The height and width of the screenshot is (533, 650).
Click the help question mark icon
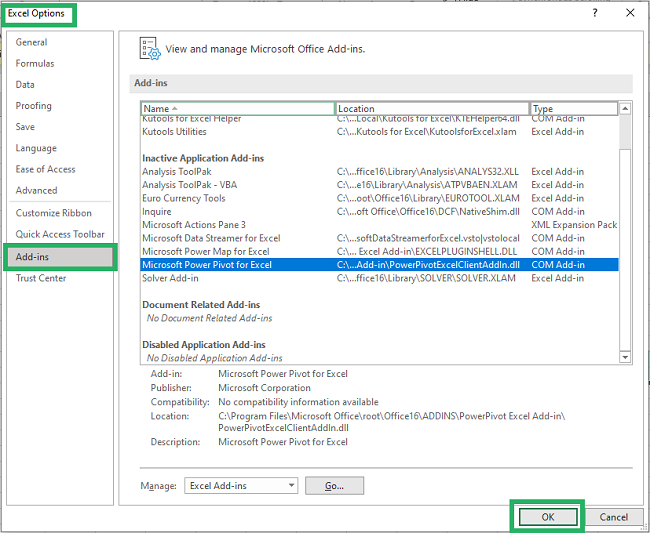pos(594,13)
